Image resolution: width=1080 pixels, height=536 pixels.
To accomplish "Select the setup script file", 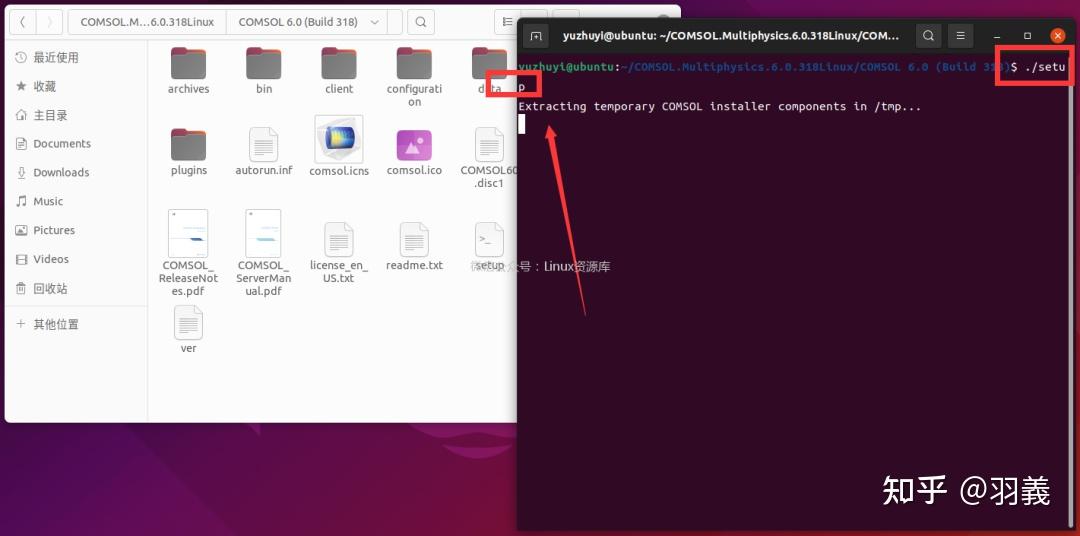I will 490,239.
